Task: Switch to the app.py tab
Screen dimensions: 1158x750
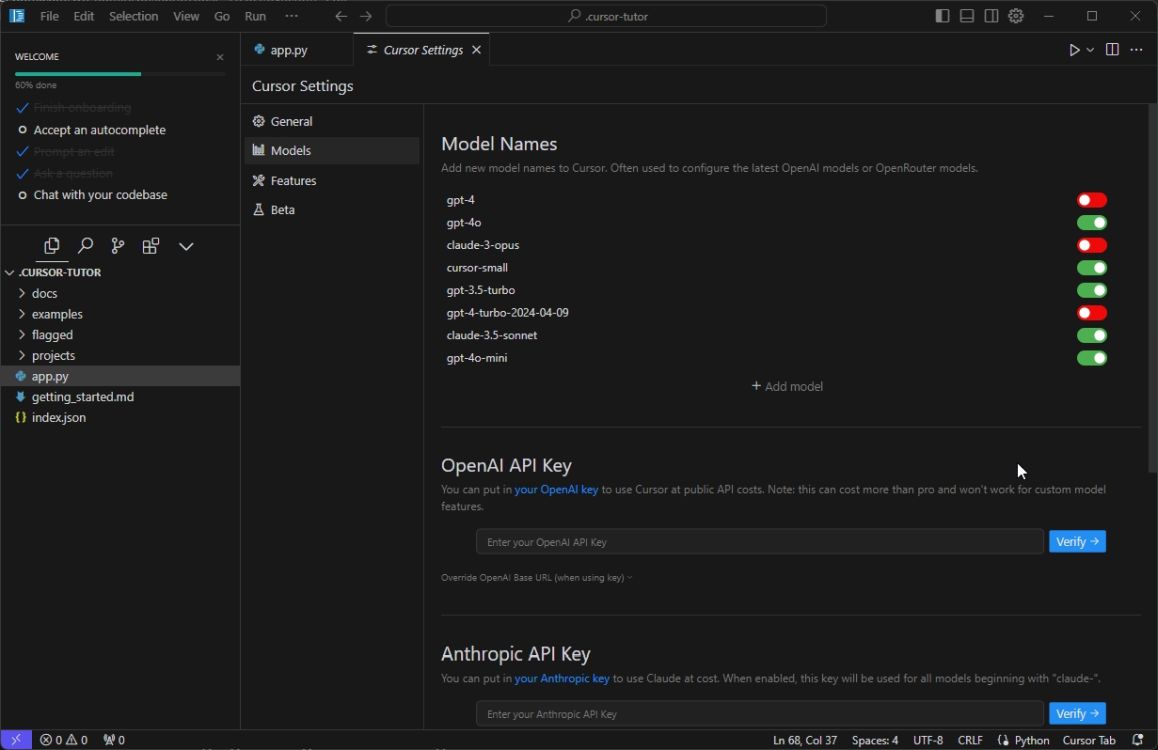Action: [289, 50]
